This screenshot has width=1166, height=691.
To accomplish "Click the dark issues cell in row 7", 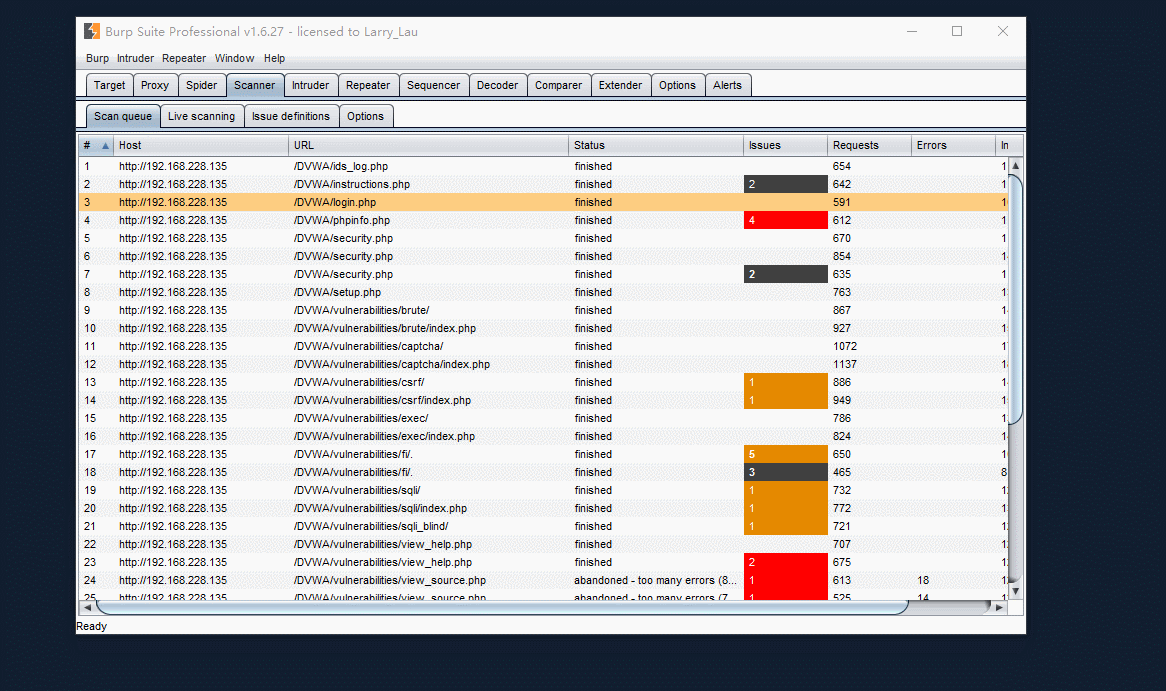I will 785,274.
